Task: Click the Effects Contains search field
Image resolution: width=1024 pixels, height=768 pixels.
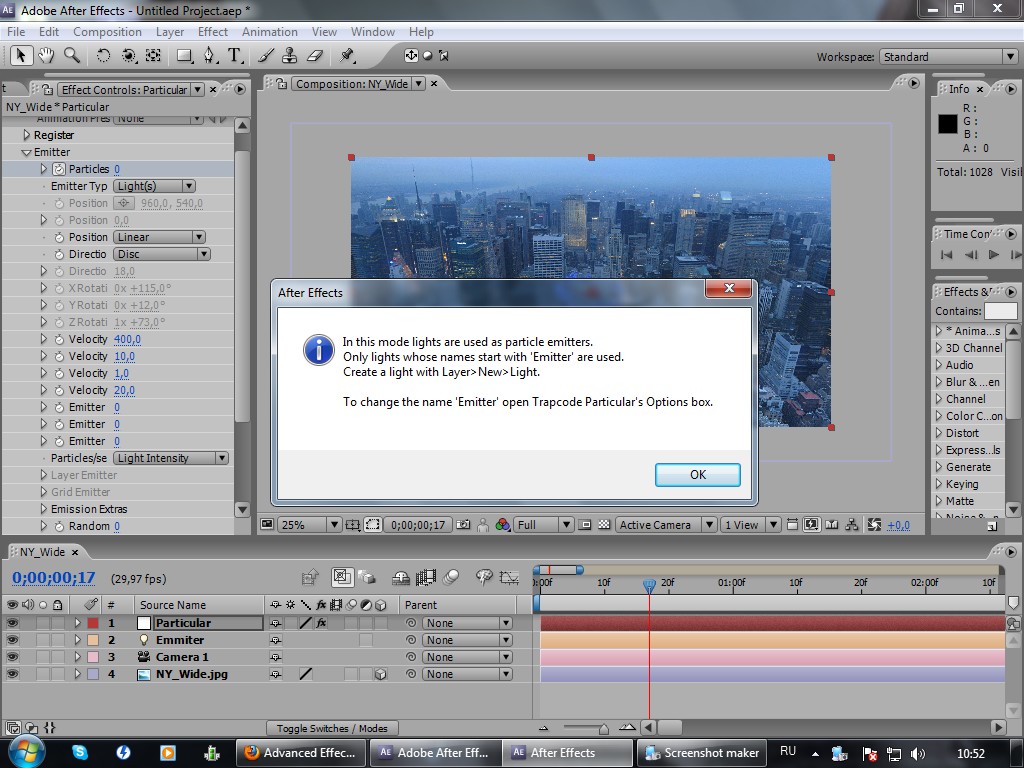Action: (x=1000, y=311)
